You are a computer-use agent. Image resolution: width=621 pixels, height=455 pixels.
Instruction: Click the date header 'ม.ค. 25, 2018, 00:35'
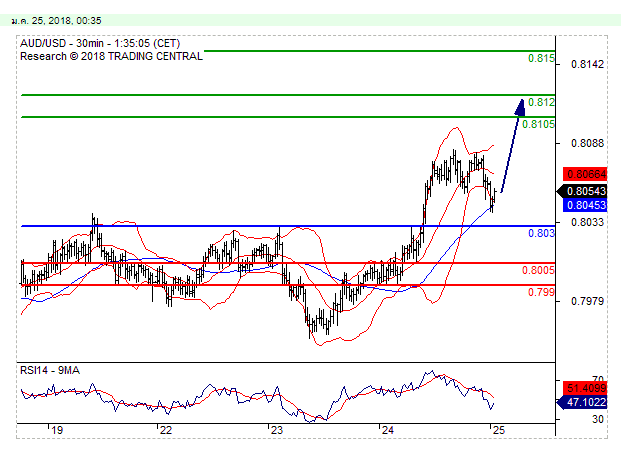(x=56, y=21)
